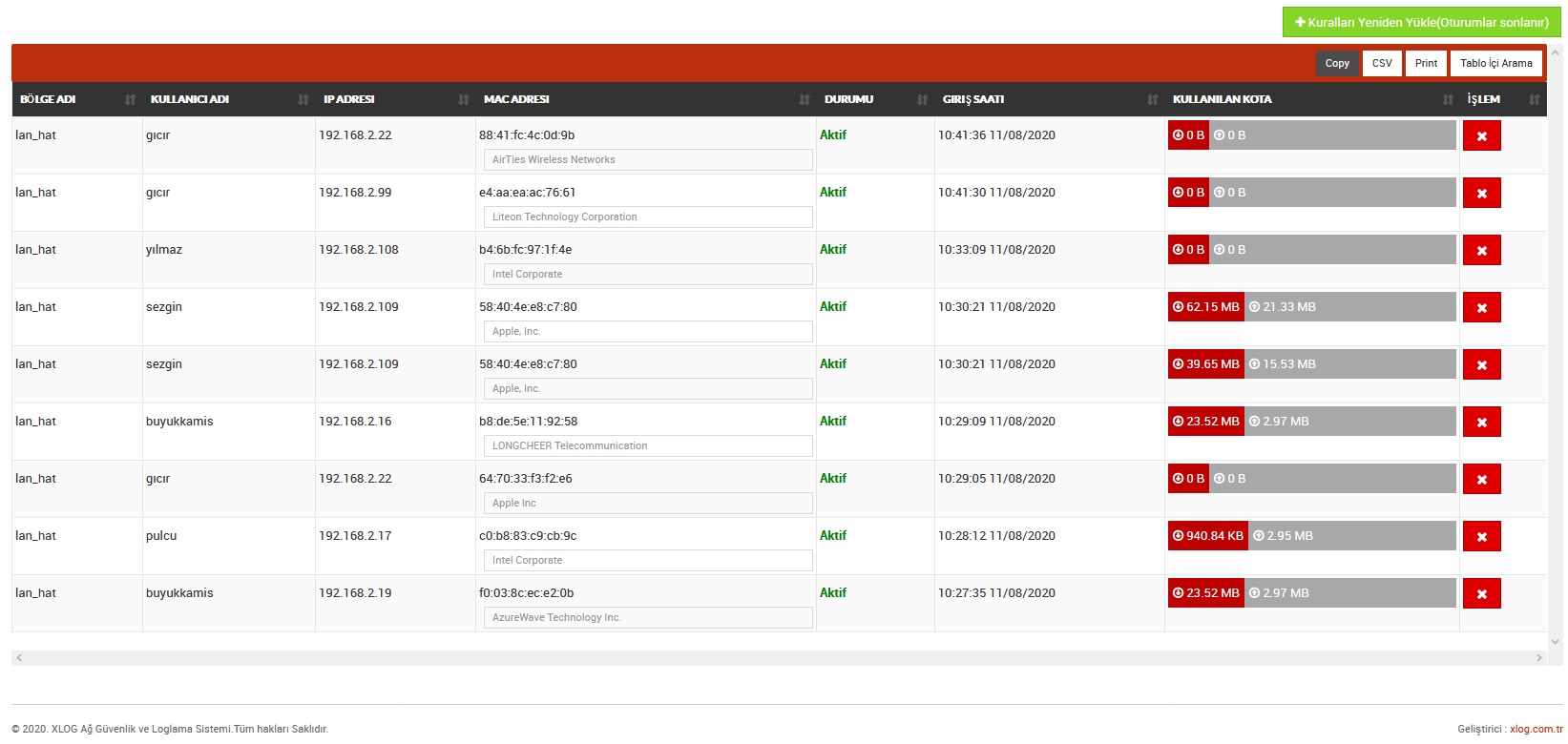Sort by KULLANICI ADI column

229,99
